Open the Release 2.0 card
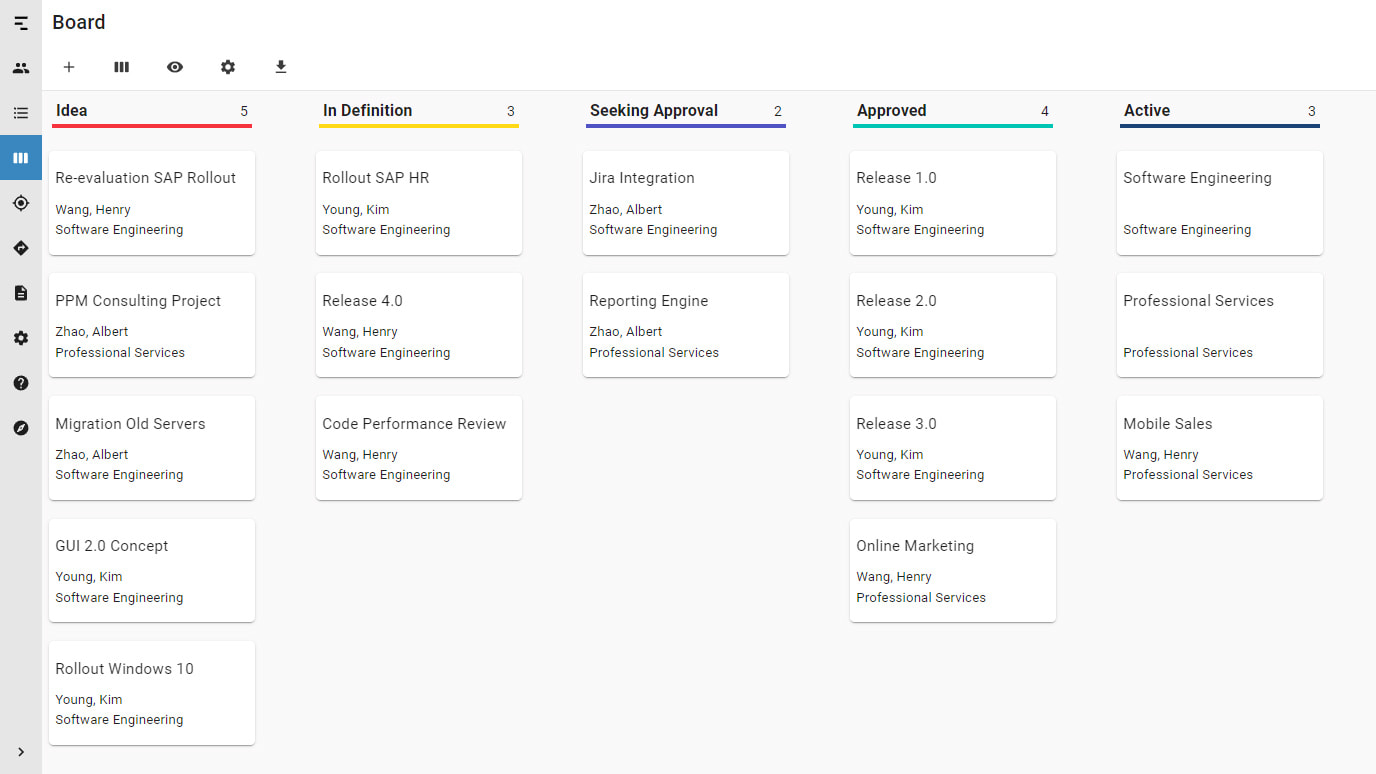The height and width of the screenshot is (774, 1376). click(953, 325)
